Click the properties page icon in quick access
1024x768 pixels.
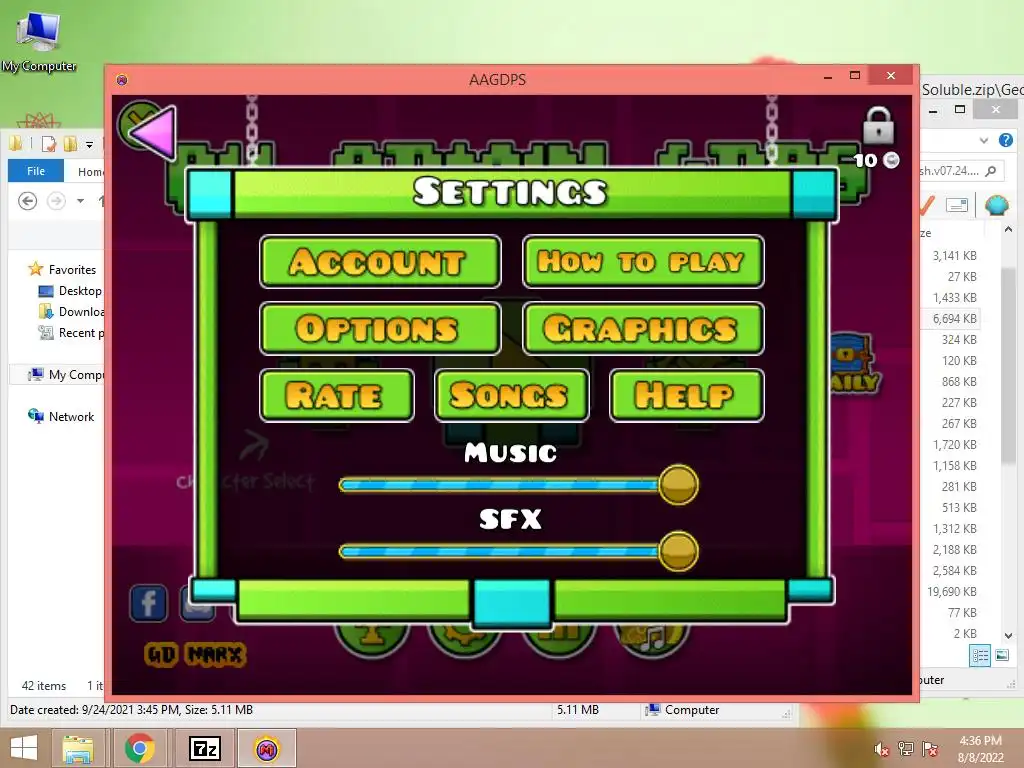[48, 144]
